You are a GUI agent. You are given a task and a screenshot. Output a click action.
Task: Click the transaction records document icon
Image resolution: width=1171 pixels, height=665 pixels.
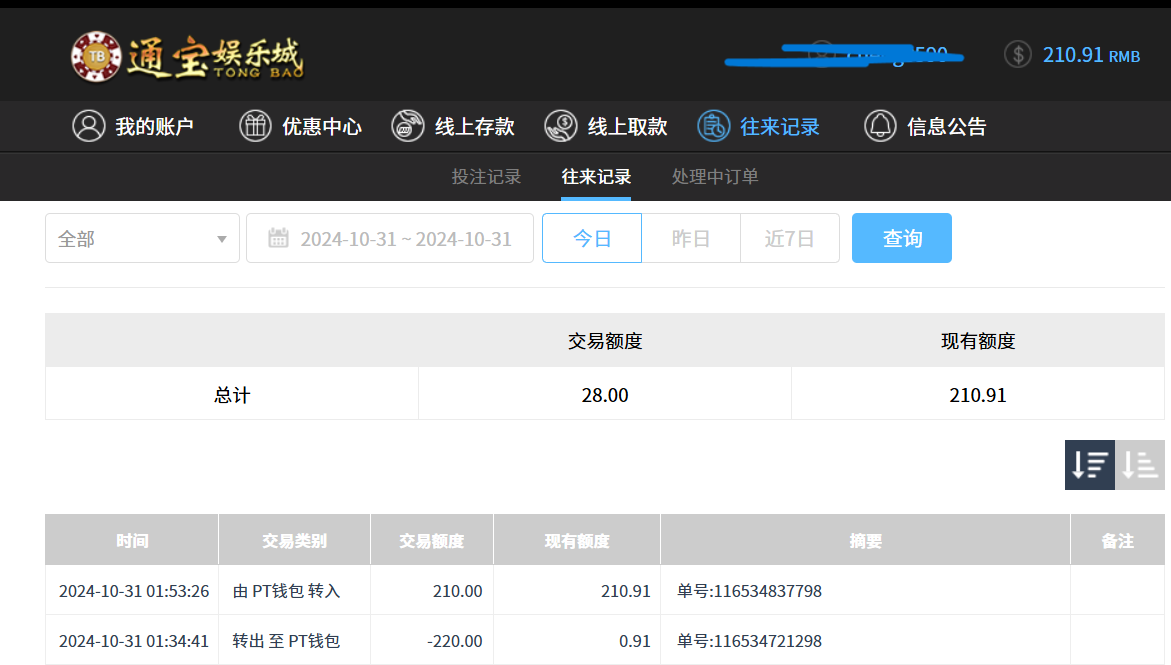pos(714,127)
